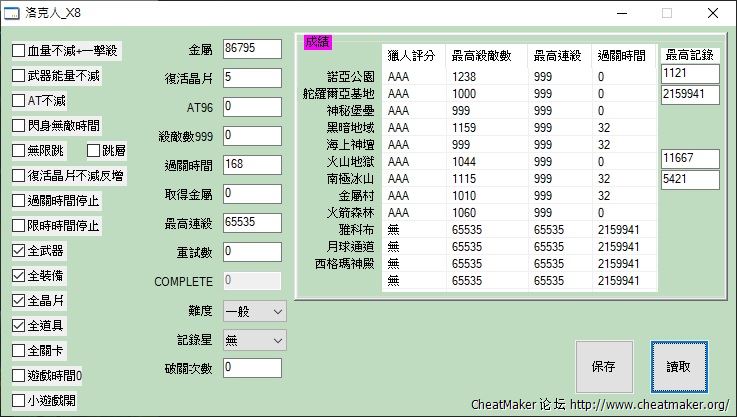Turn on the 小遊戲開 checkbox
Screen dimensions: 737x417
(19, 400)
